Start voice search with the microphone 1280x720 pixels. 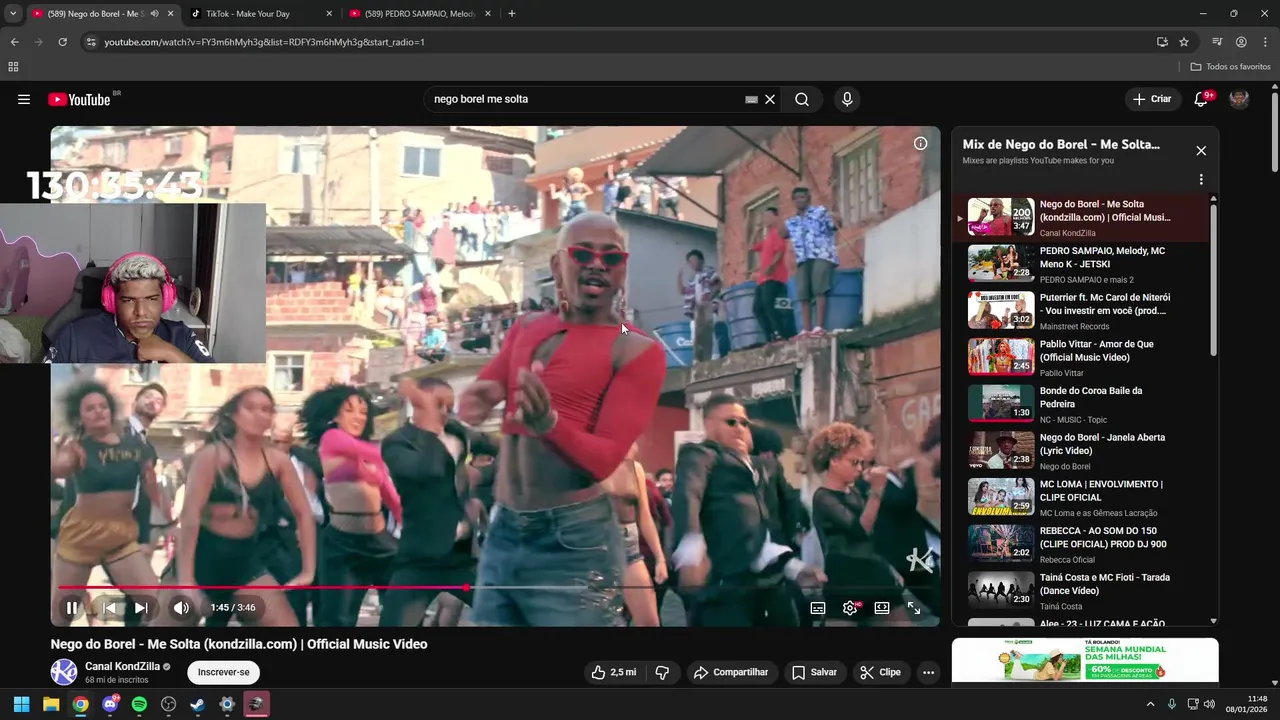click(847, 99)
